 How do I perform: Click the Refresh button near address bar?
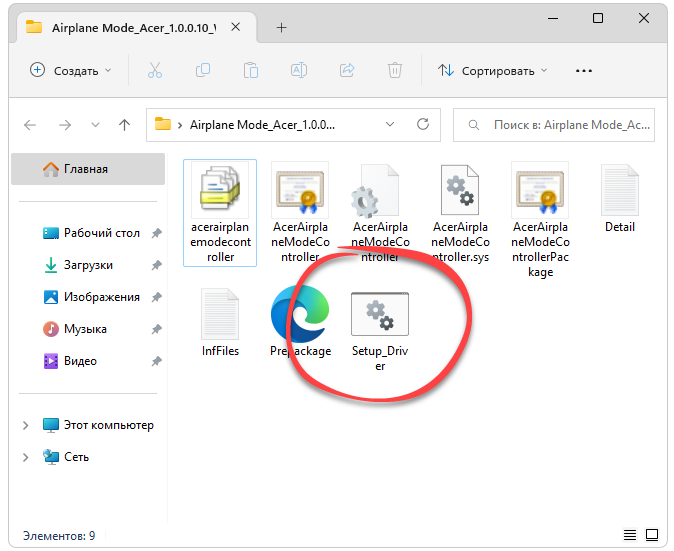[423, 125]
